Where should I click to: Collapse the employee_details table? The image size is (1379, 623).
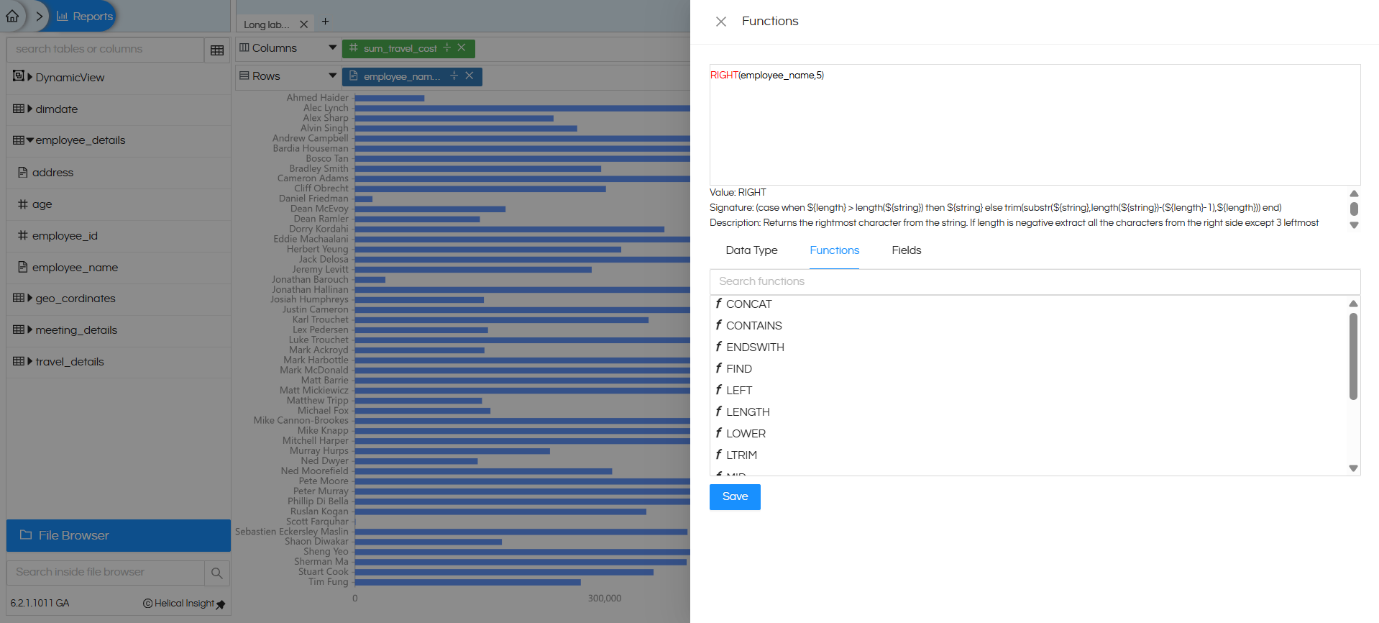pos(31,140)
